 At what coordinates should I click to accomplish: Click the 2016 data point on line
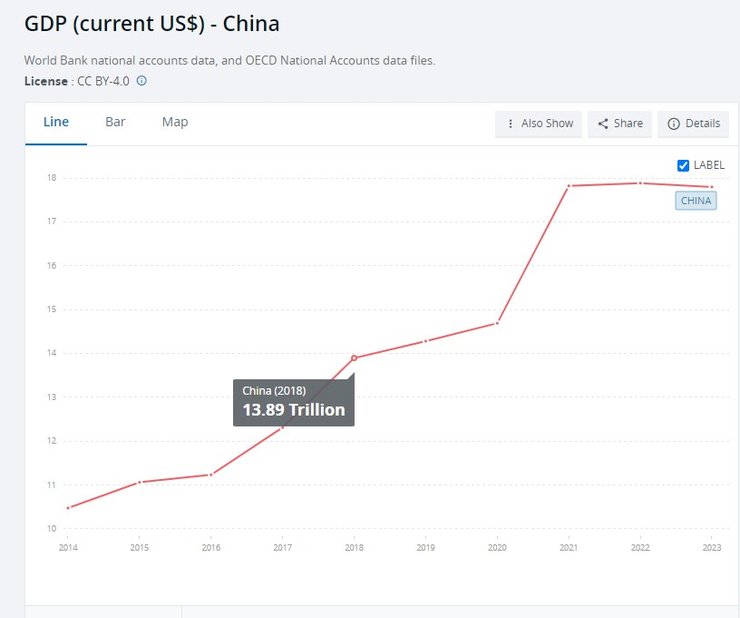211,474
